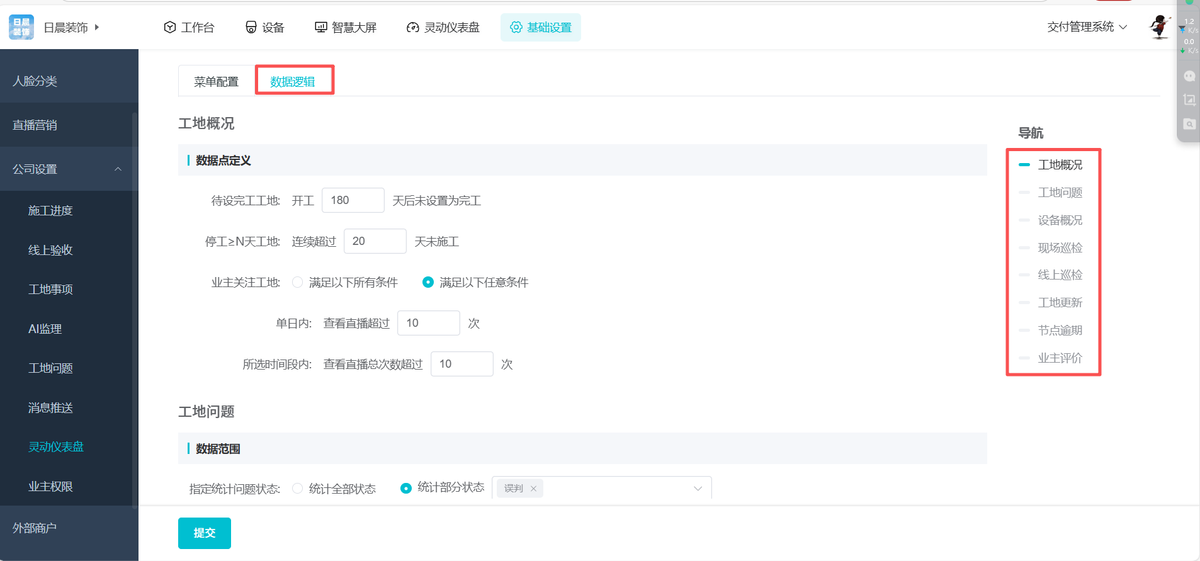Open 直播营销 in the left sidebar
Screen dimensions: 1200x561
coord(69,125)
